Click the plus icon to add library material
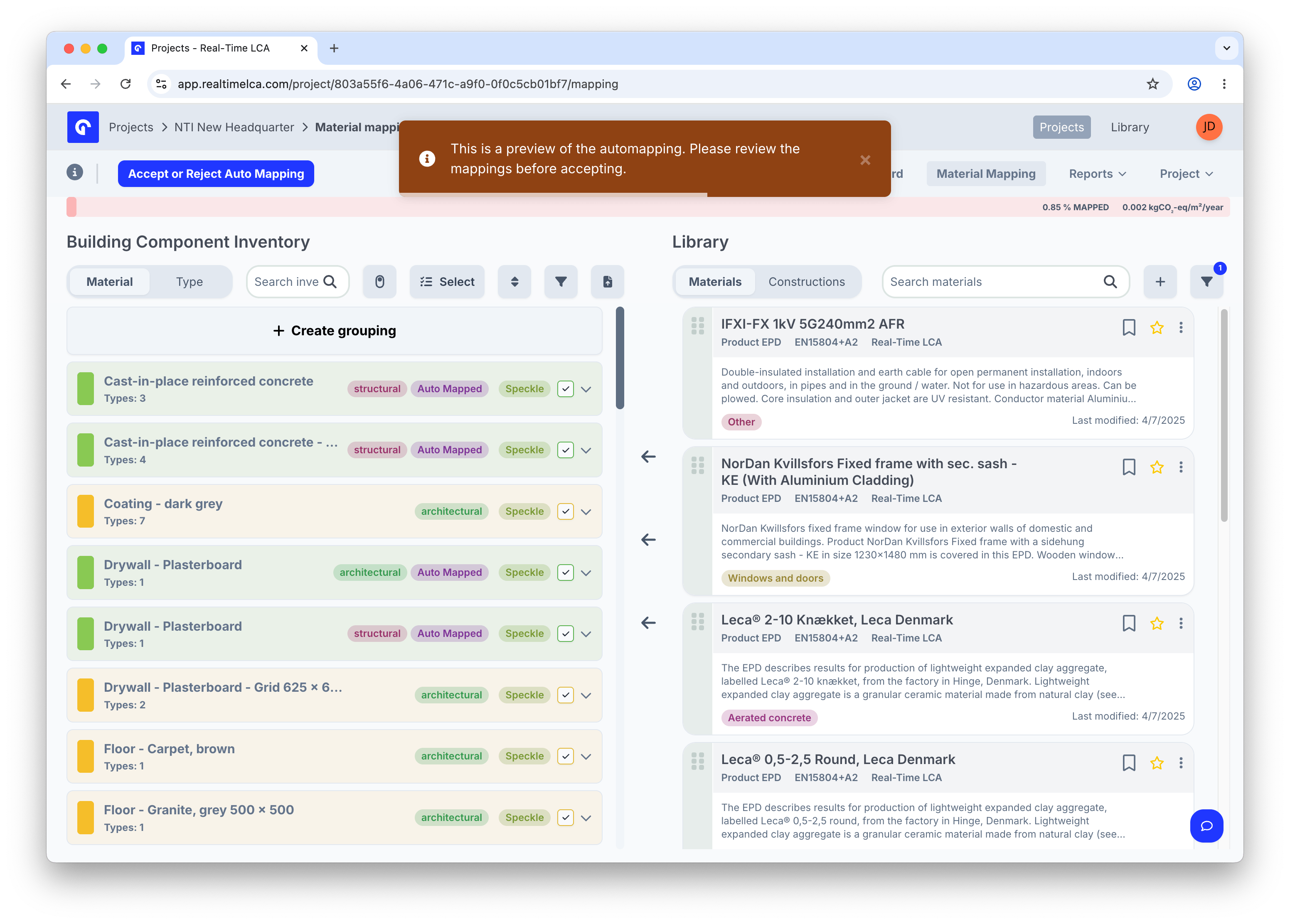The width and height of the screenshot is (1290, 924). point(1160,281)
